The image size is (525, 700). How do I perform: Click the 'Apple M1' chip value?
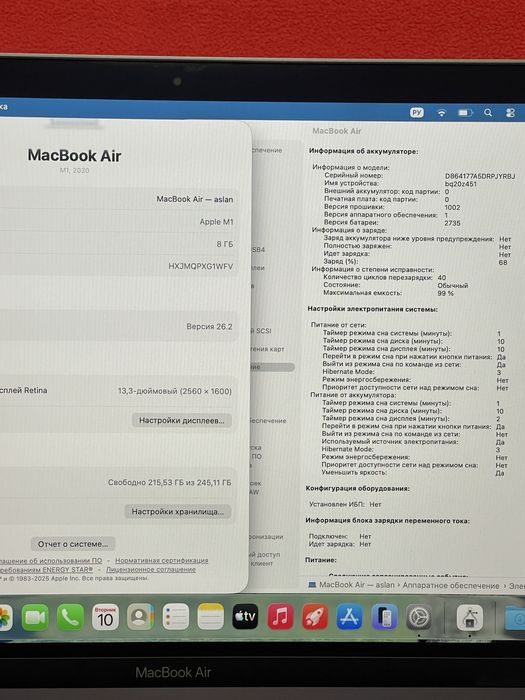[217, 221]
